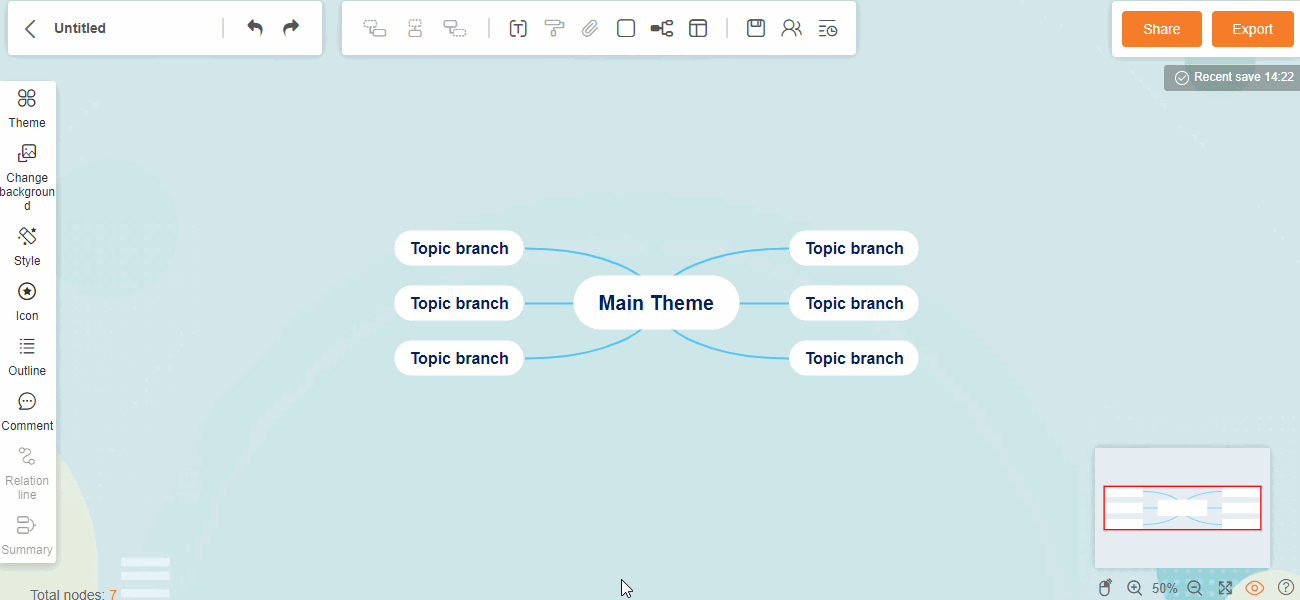Open the mind map structure layout icon

[662, 28]
